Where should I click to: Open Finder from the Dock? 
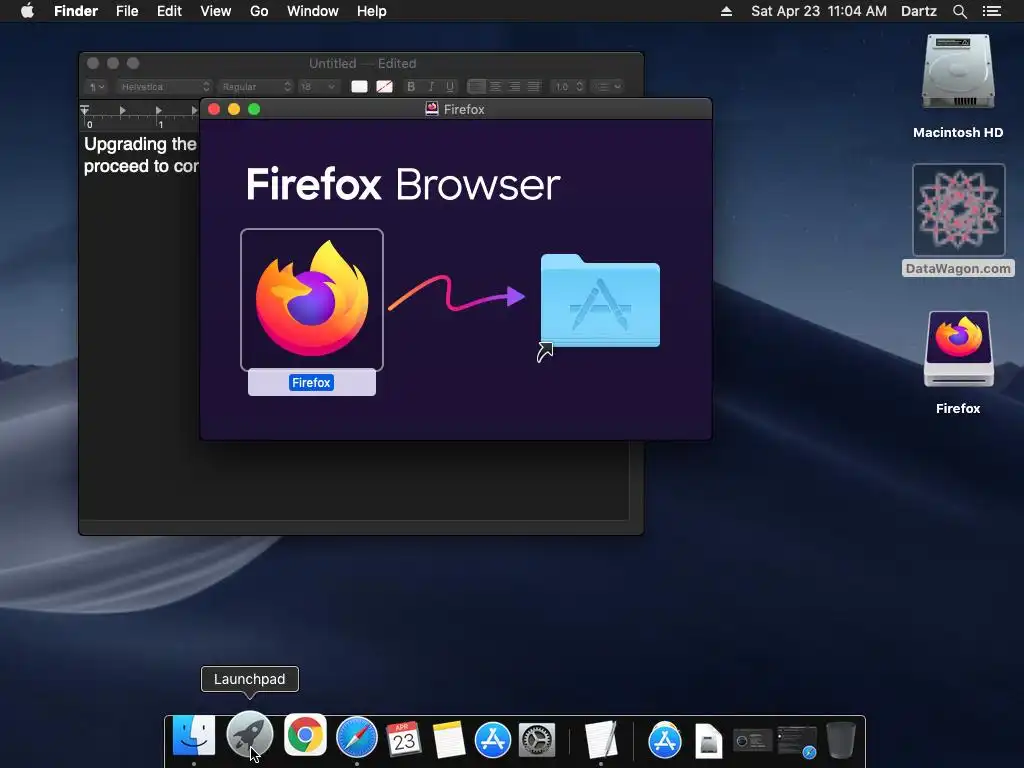coord(193,736)
